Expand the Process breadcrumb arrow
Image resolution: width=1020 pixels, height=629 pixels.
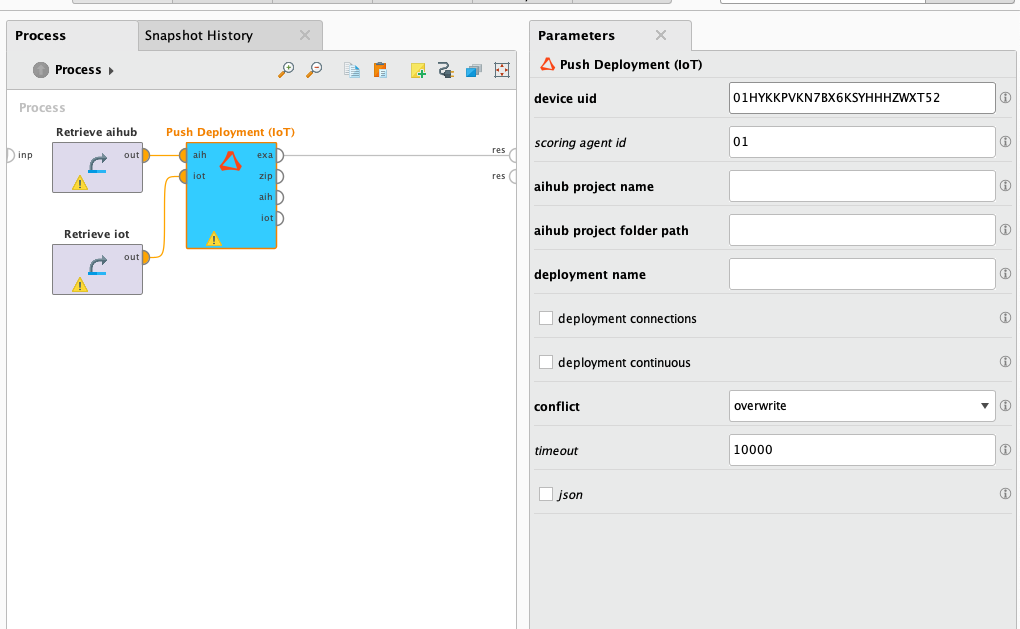point(111,71)
